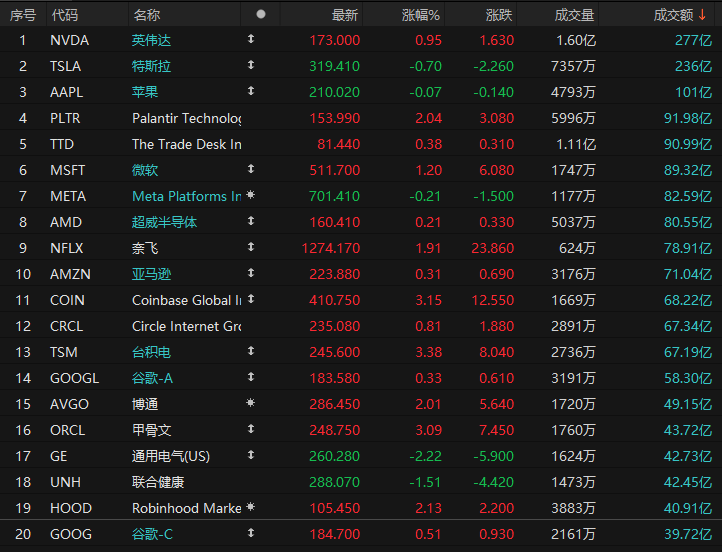Click the up-down arrow icon in GOOG row
Image resolution: width=722 pixels, height=552 pixels.
coord(251,533)
